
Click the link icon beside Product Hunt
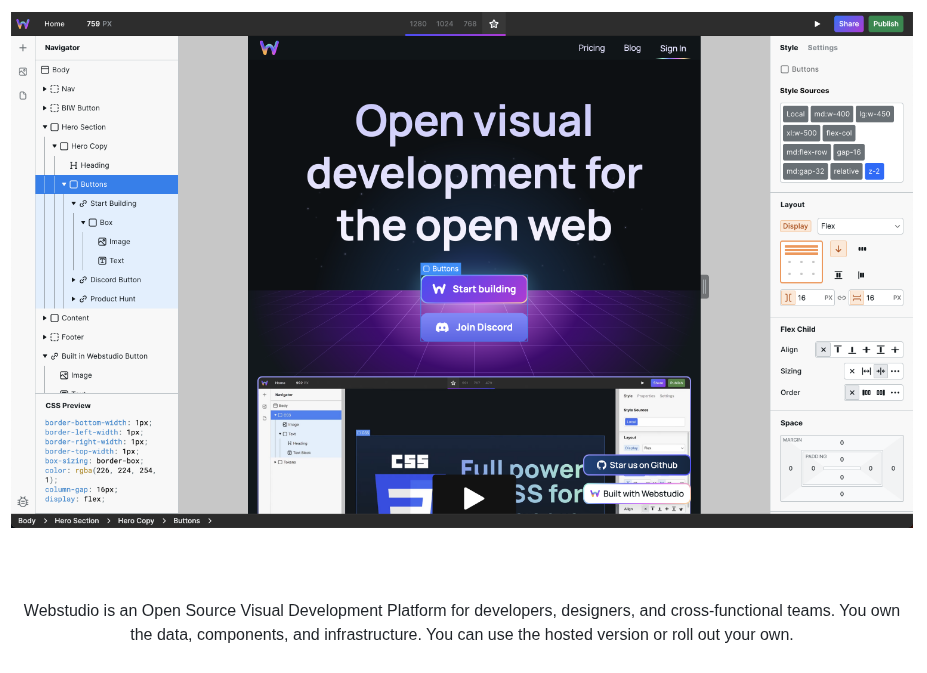[x=83, y=299]
